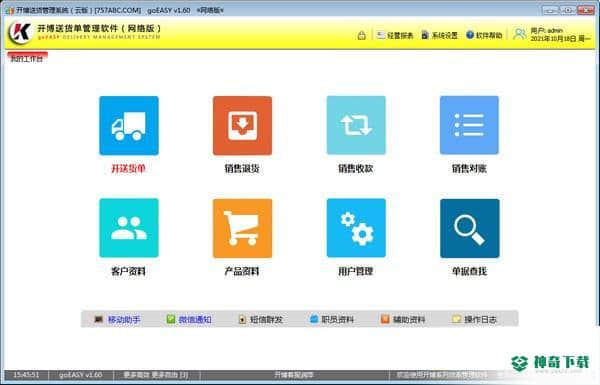The image size is (600, 385).
Task: Open the 销售收款 sales payment tile
Action: click(x=356, y=126)
